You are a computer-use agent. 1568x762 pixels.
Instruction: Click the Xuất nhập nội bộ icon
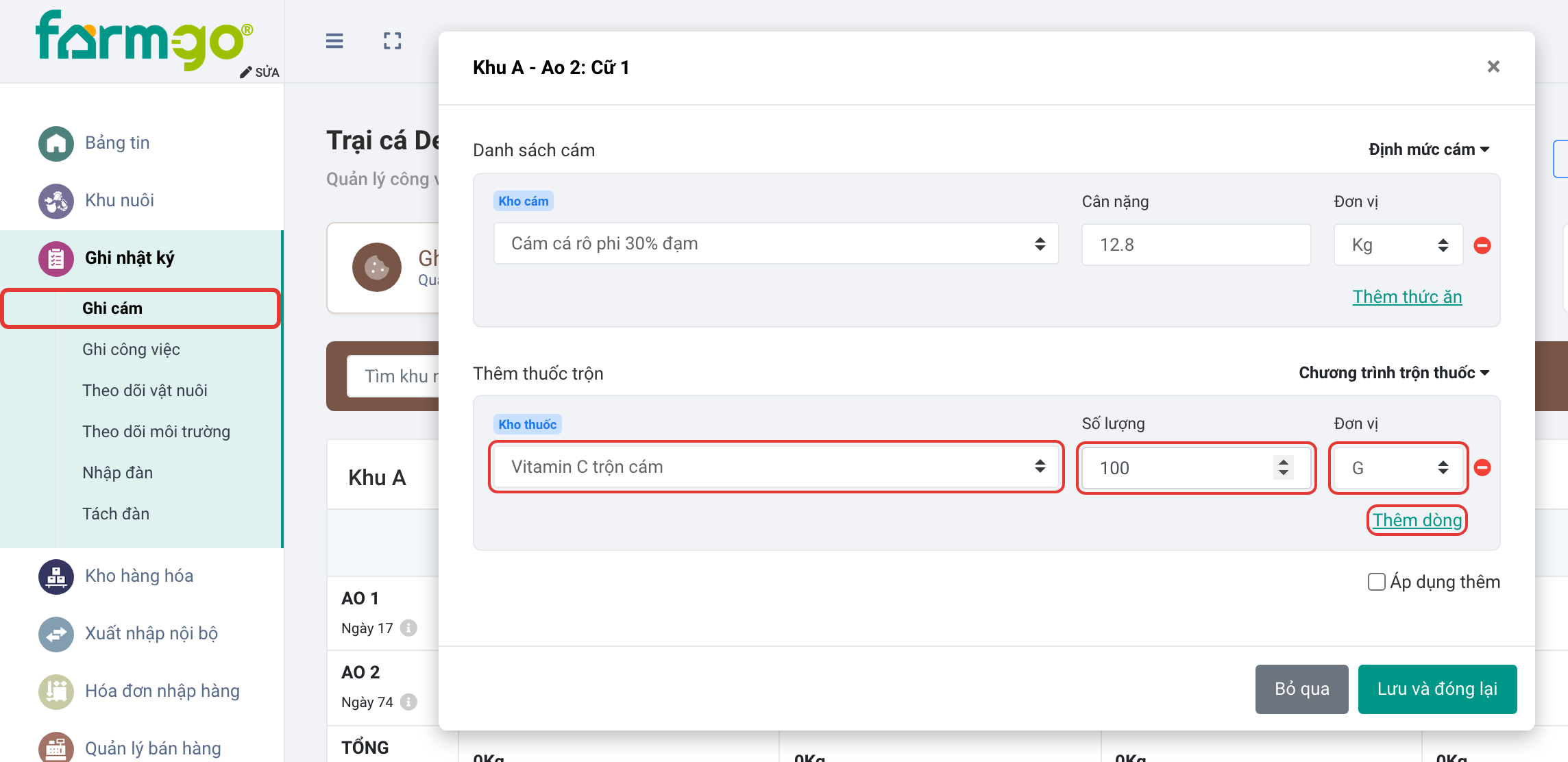56,634
